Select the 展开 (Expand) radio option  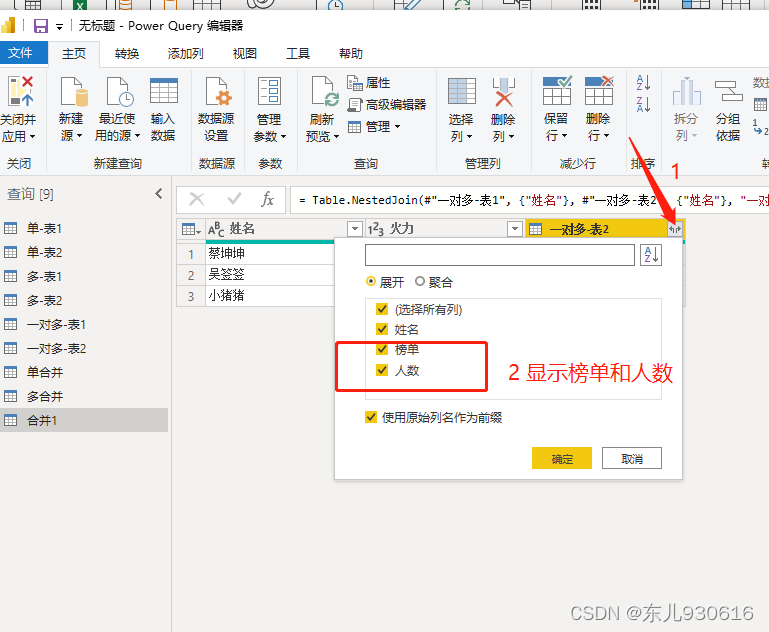371,282
